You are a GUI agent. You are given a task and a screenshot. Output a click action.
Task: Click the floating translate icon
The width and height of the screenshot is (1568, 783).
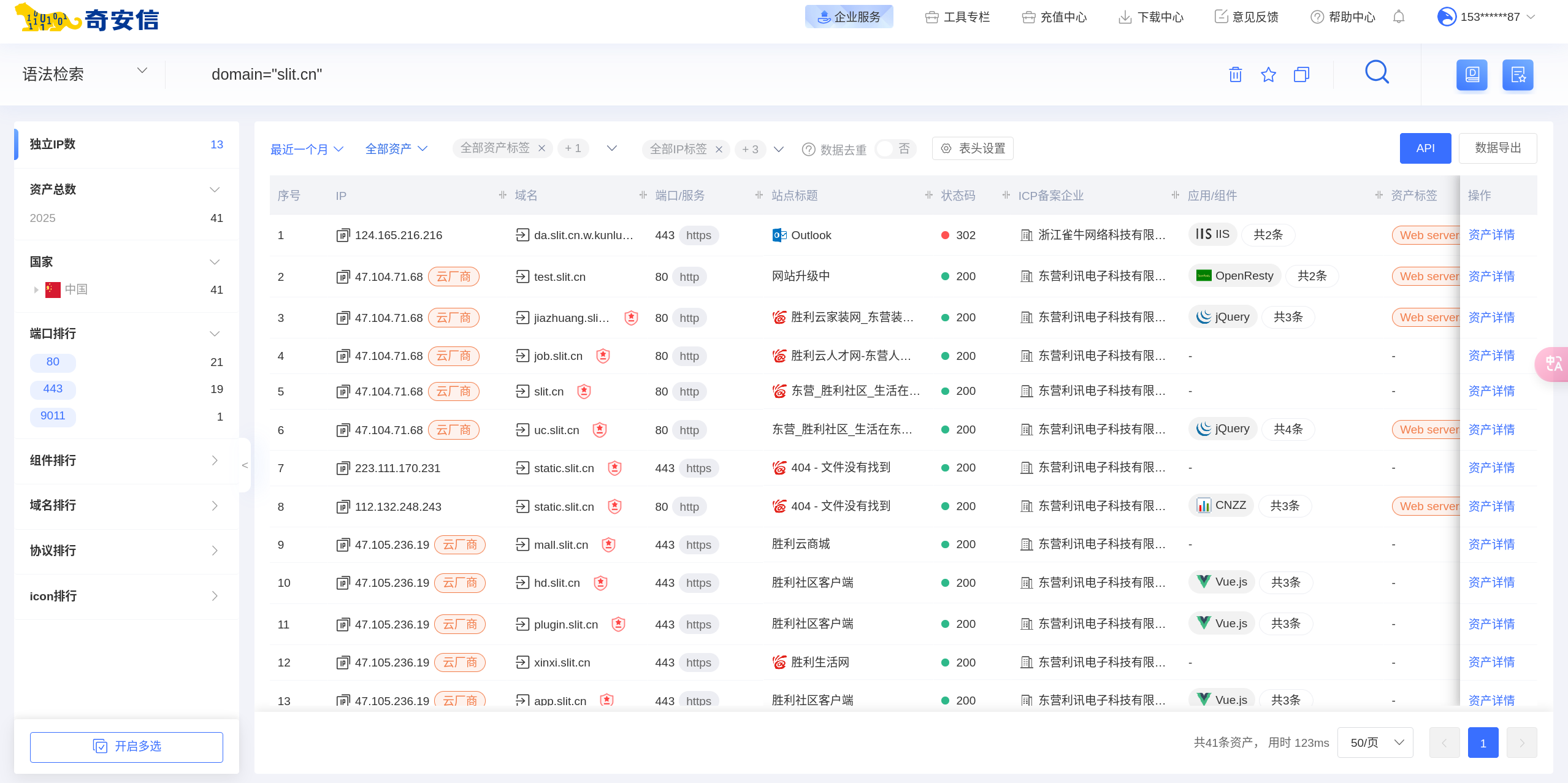[1554, 364]
